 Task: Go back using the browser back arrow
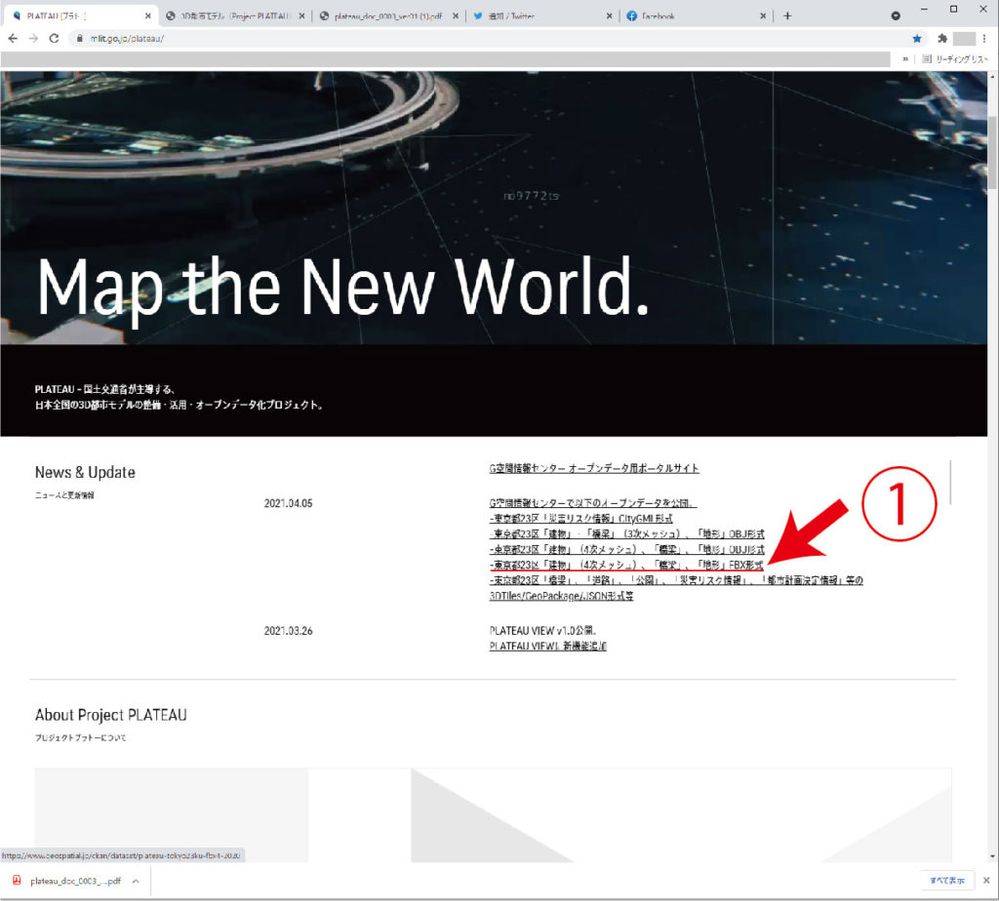(x=12, y=39)
